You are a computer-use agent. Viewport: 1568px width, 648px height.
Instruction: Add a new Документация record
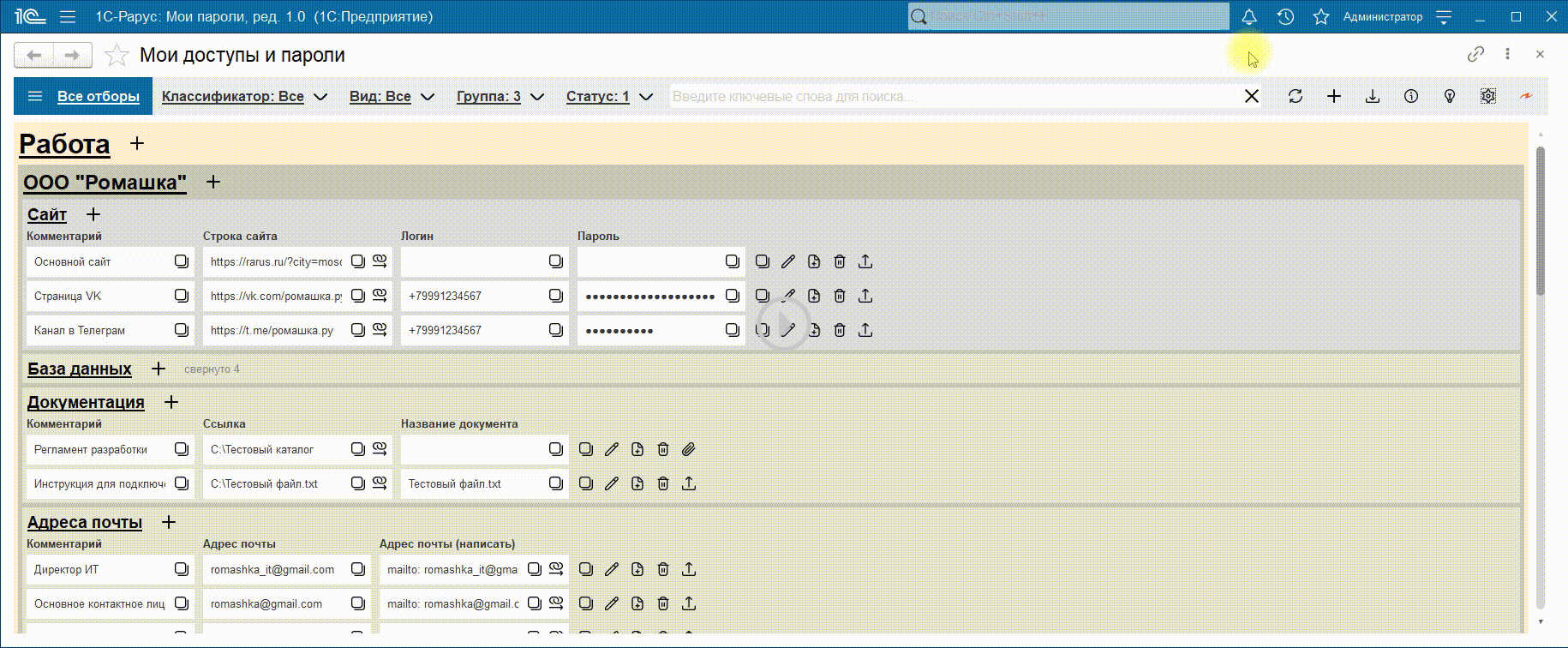pyautogui.click(x=171, y=402)
